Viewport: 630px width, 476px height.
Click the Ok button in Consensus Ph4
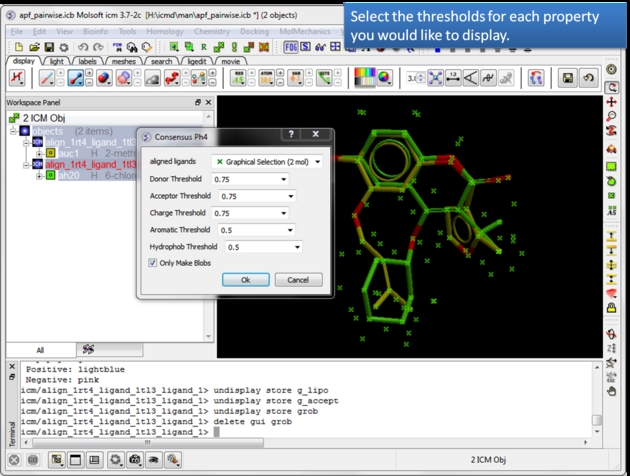pyautogui.click(x=246, y=280)
